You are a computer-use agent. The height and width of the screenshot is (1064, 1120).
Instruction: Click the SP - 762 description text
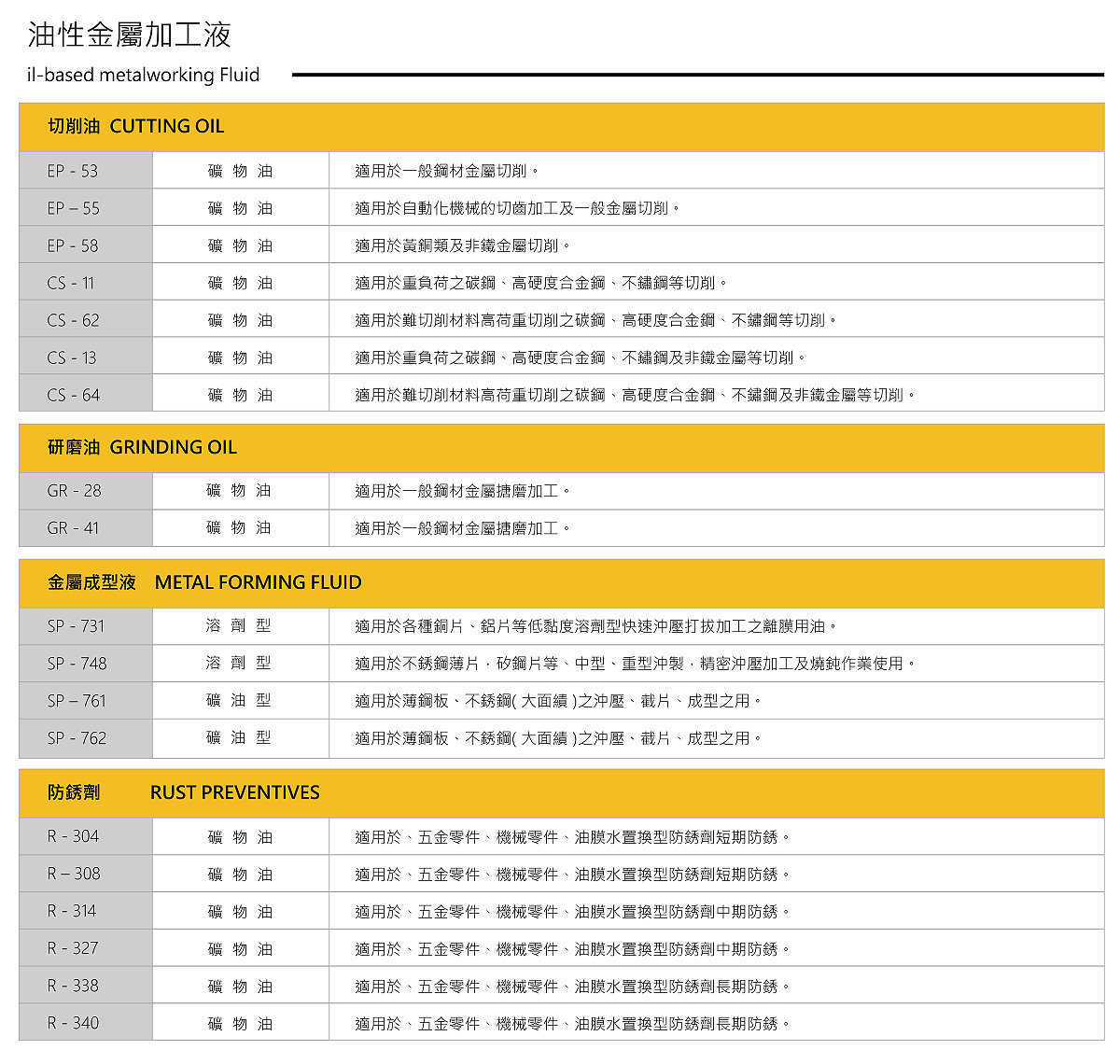coord(559,737)
